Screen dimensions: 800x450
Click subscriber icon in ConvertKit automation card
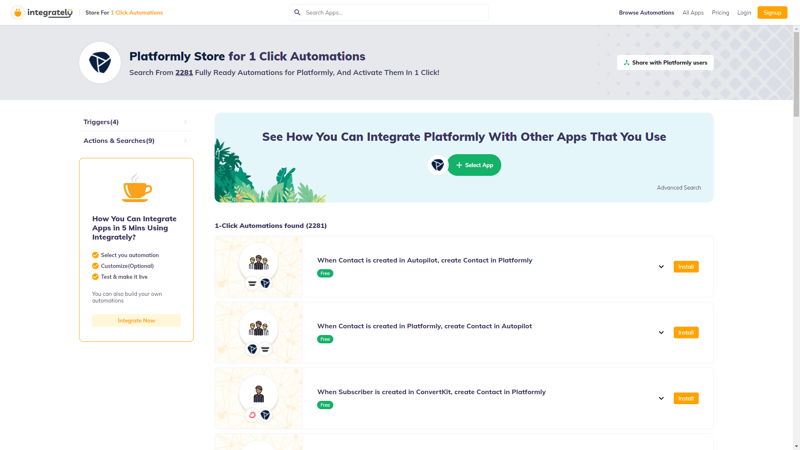click(259, 394)
